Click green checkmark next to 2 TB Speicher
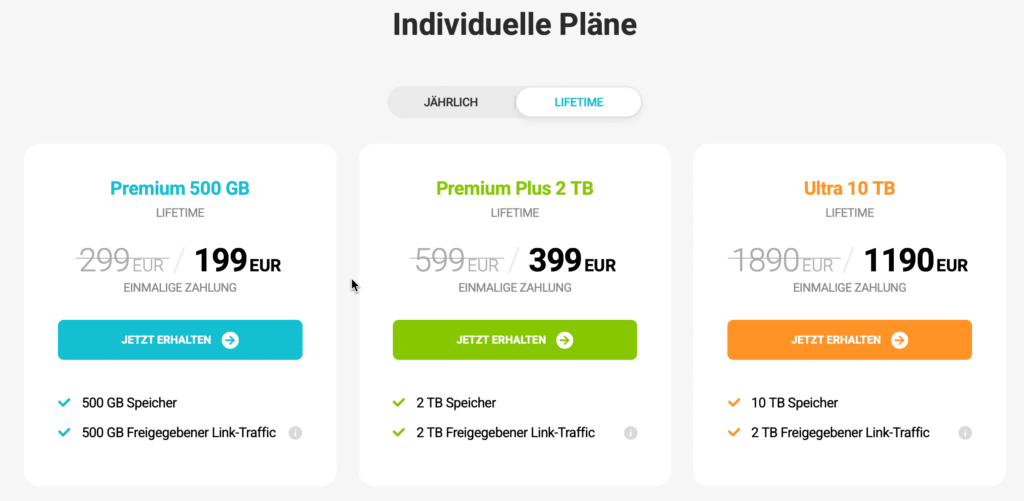 (x=399, y=403)
